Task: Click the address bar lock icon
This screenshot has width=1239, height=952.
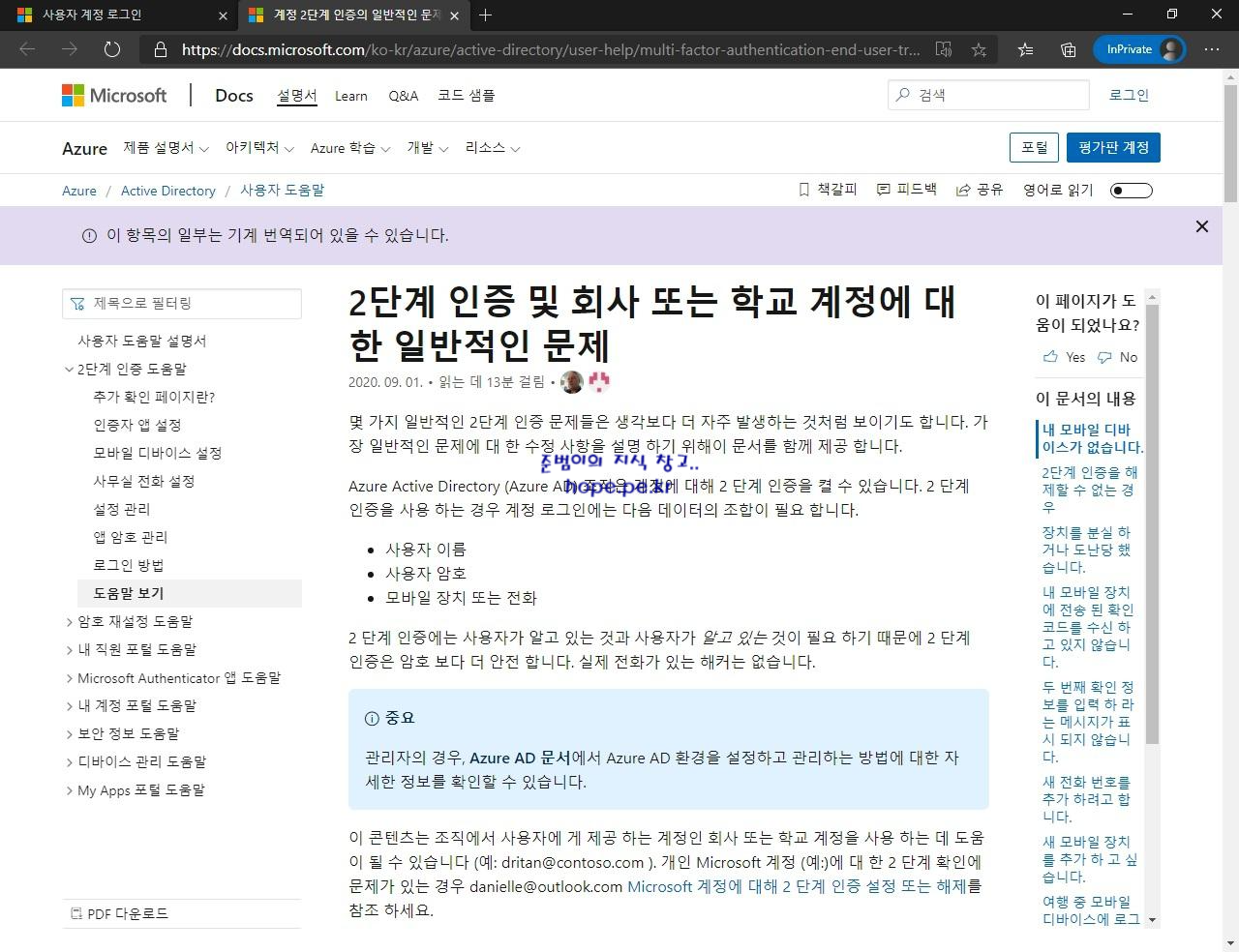Action: pyautogui.click(x=161, y=49)
